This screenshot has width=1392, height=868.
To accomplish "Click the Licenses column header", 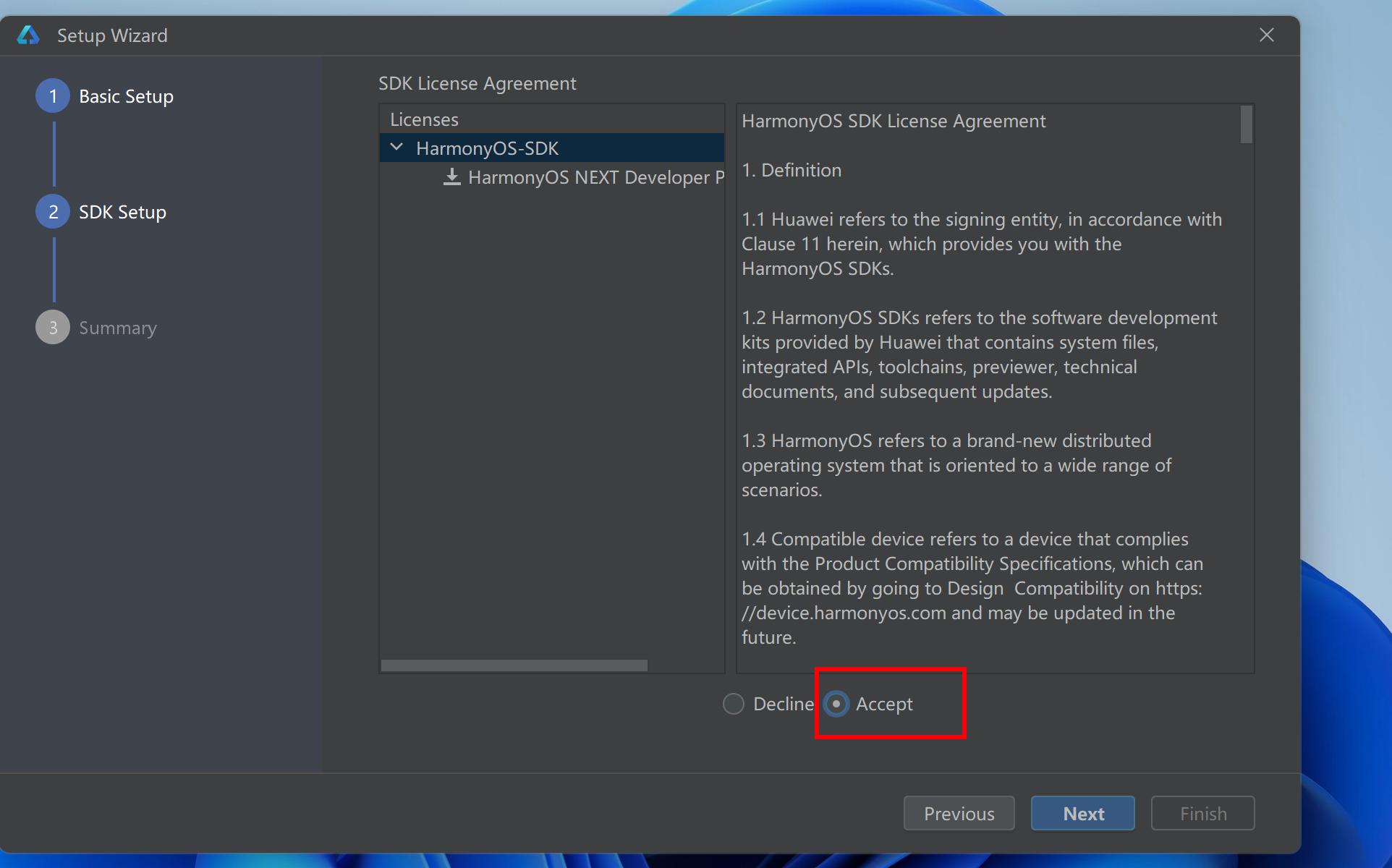I will click(x=424, y=119).
